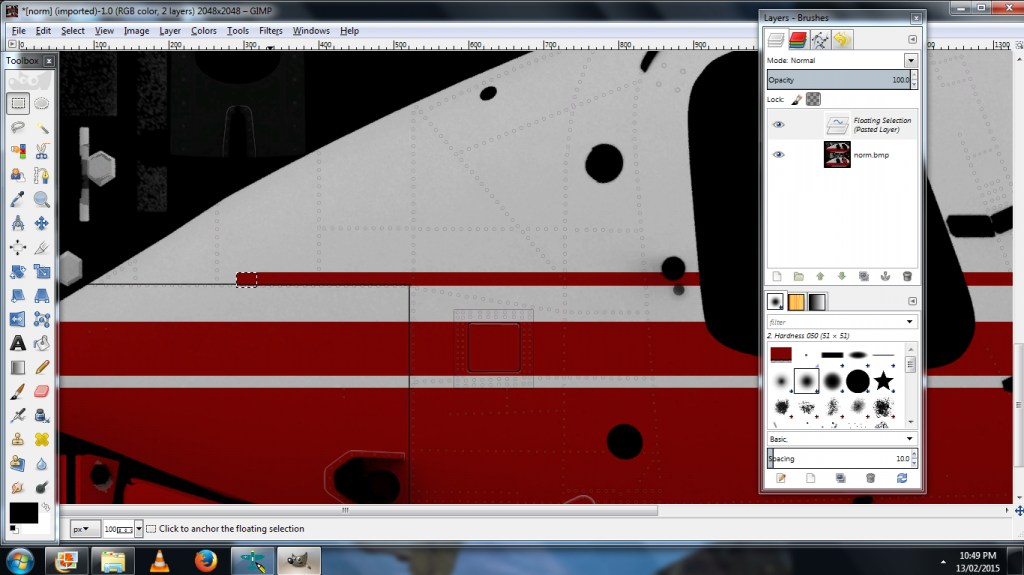Screen dimensions: 1024x575
Task: Open the px unit dropdown in status bar
Action: (86, 529)
